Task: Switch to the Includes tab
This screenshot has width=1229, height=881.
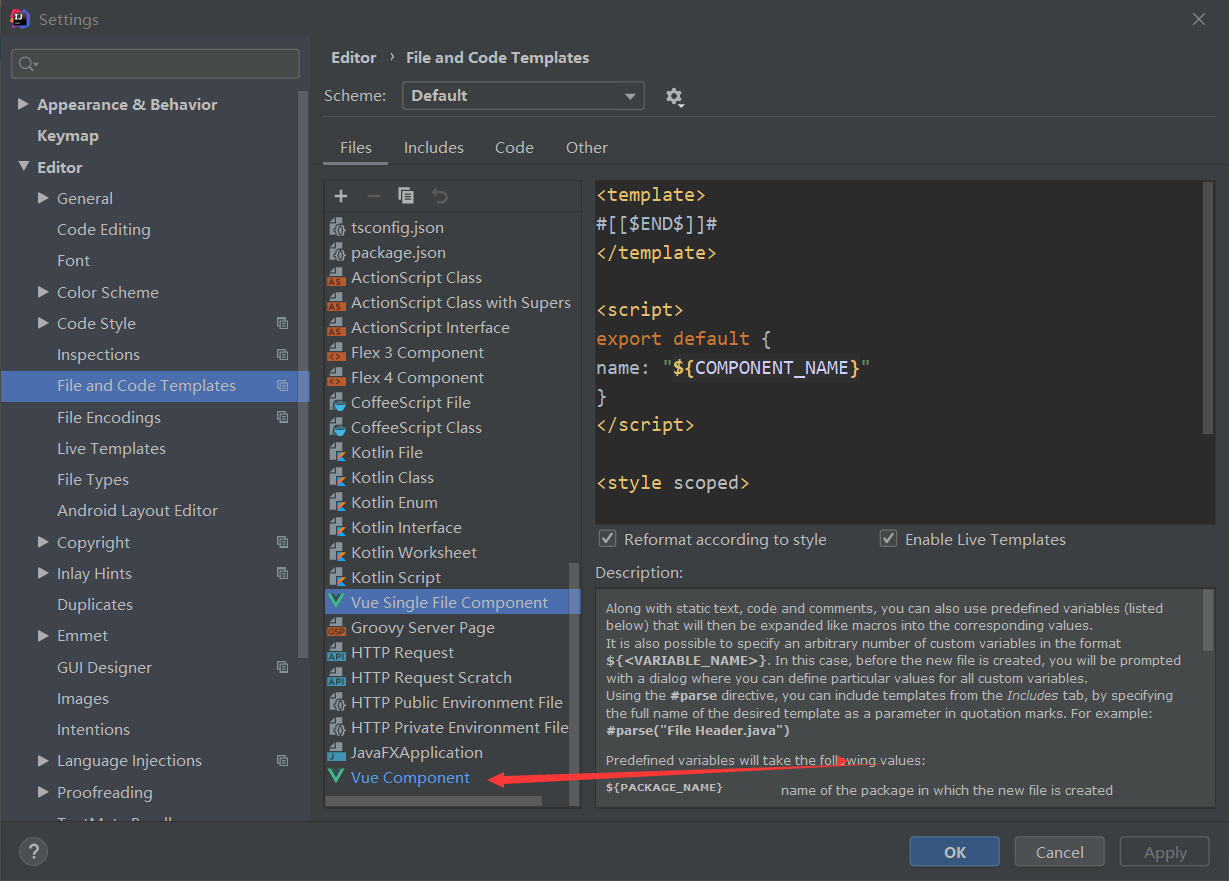Action: coord(434,147)
